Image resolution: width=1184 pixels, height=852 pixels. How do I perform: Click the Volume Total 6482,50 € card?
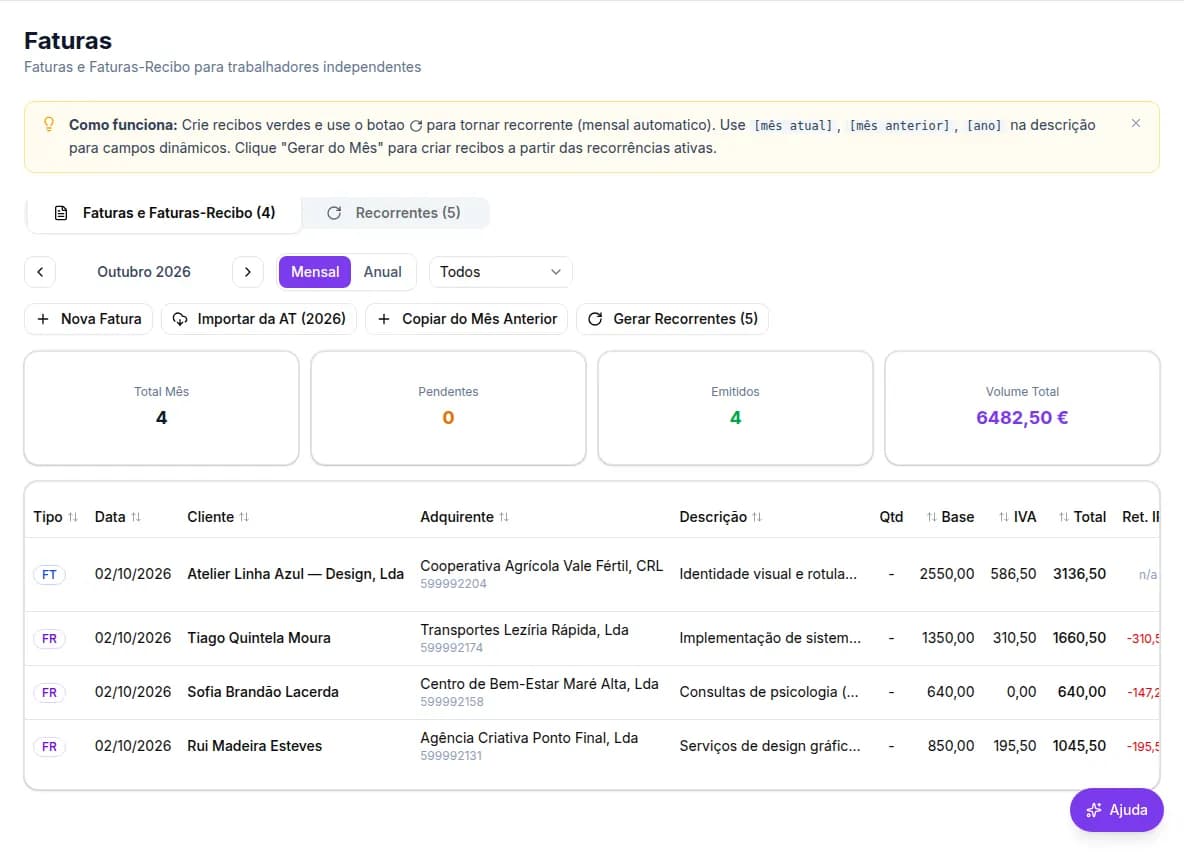coord(1022,408)
